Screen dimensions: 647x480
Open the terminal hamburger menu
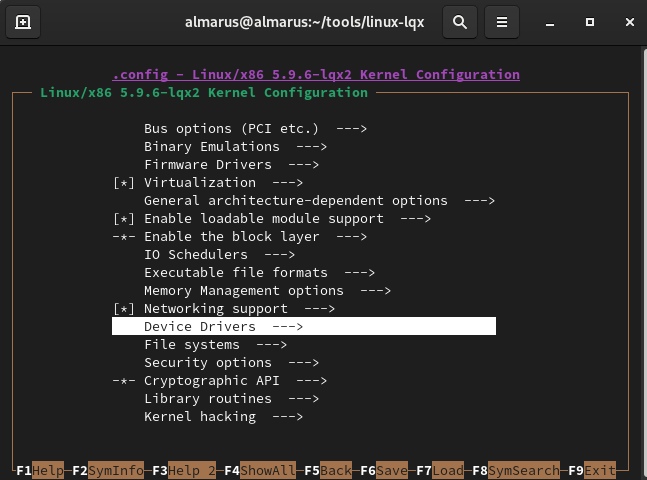point(502,22)
